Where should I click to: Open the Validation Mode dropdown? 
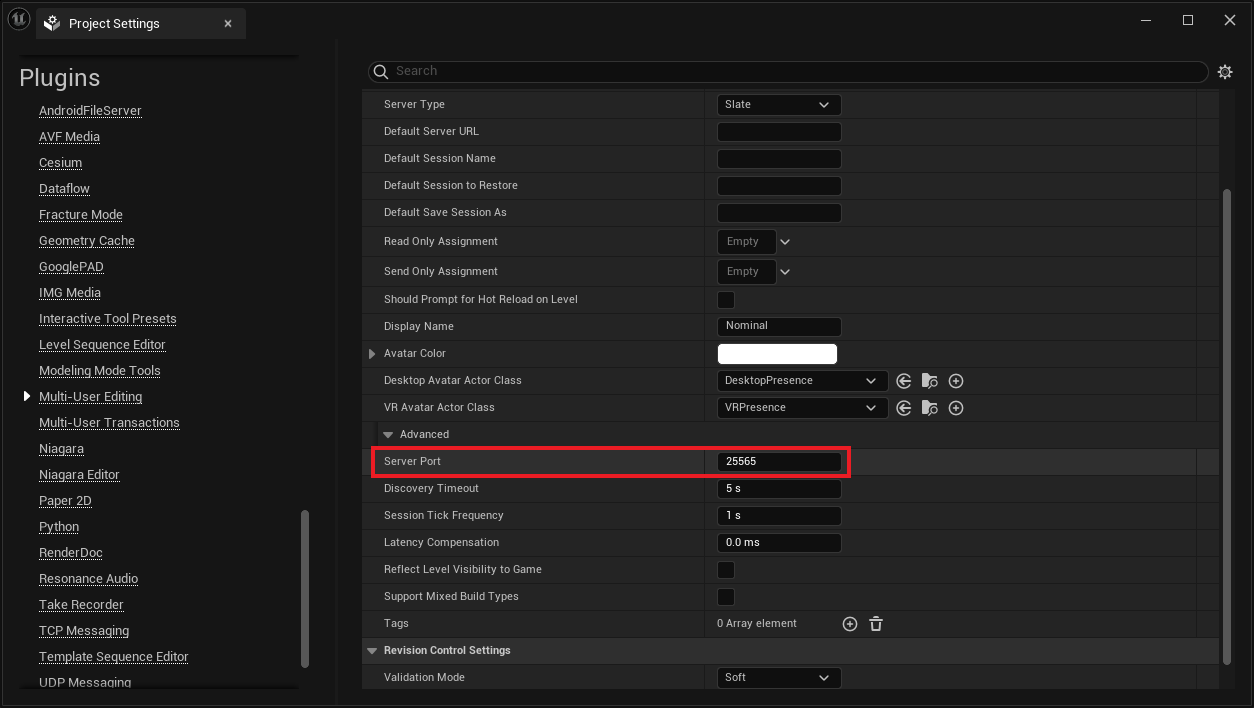coord(779,678)
